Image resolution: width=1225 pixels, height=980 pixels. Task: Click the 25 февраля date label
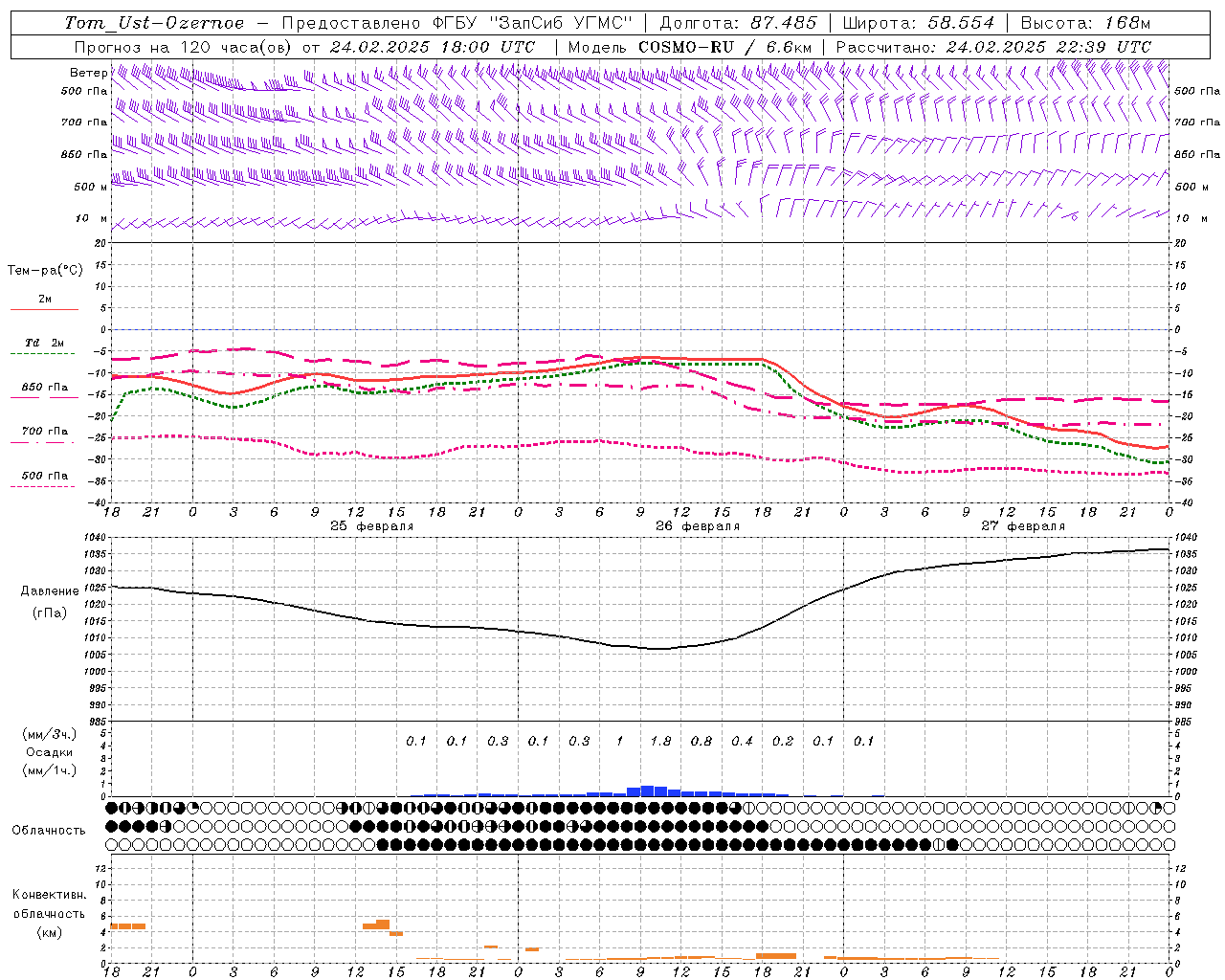(x=372, y=526)
